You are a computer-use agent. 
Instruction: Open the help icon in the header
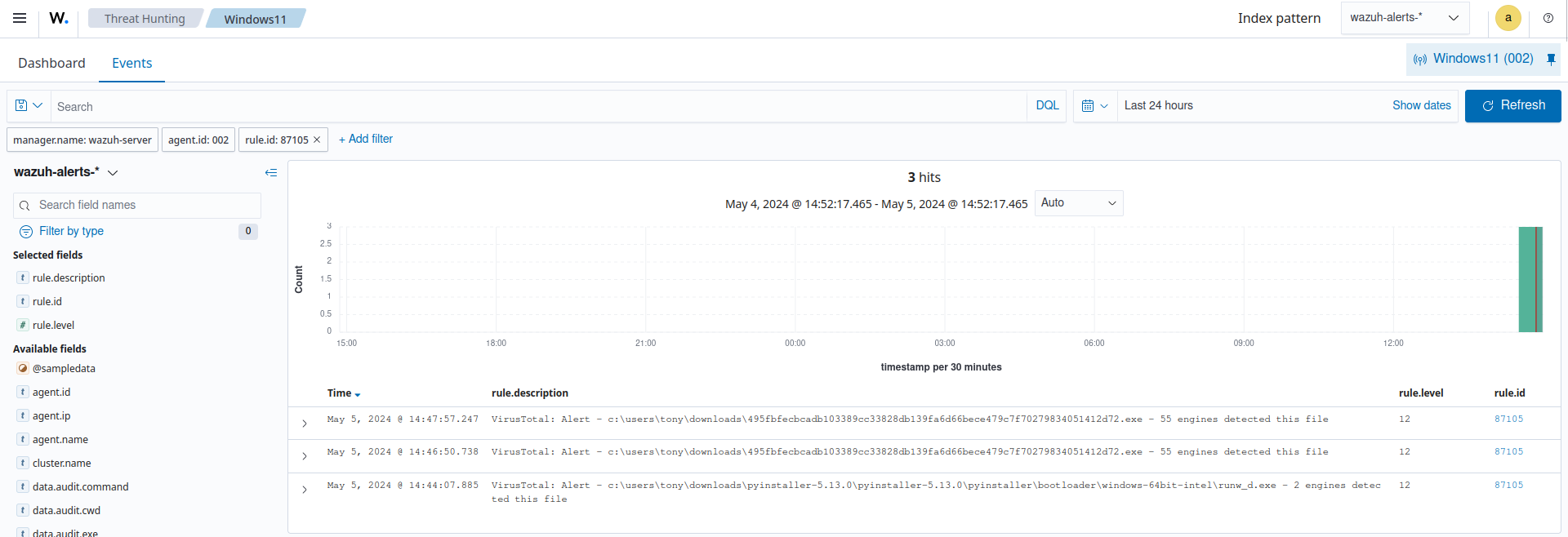[x=1548, y=18]
